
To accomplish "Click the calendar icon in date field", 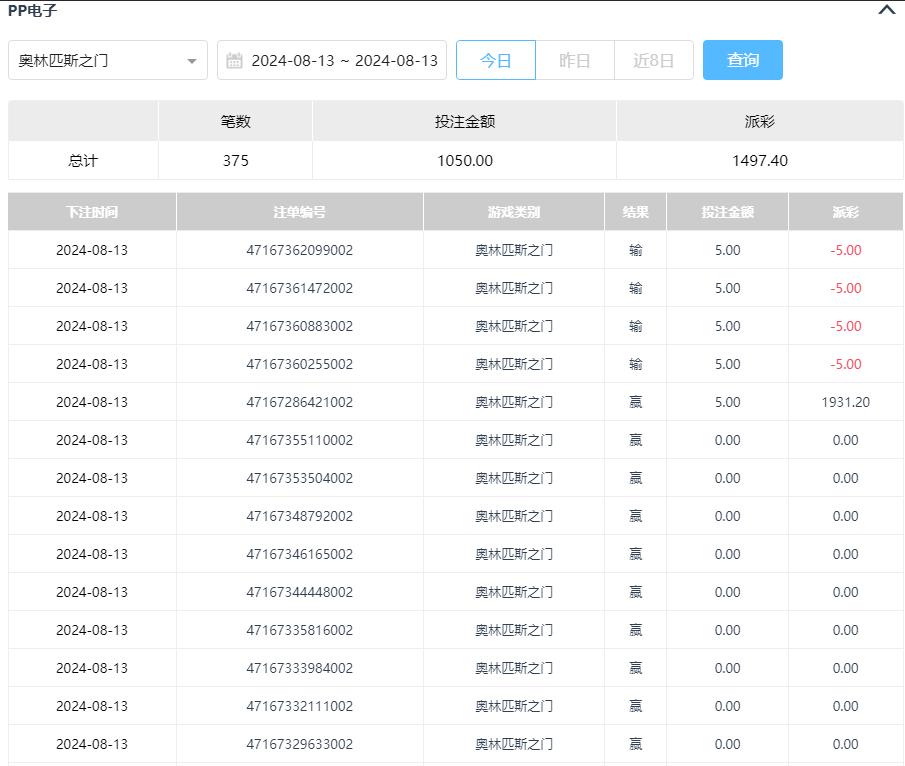I will pyautogui.click(x=235, y=60).
